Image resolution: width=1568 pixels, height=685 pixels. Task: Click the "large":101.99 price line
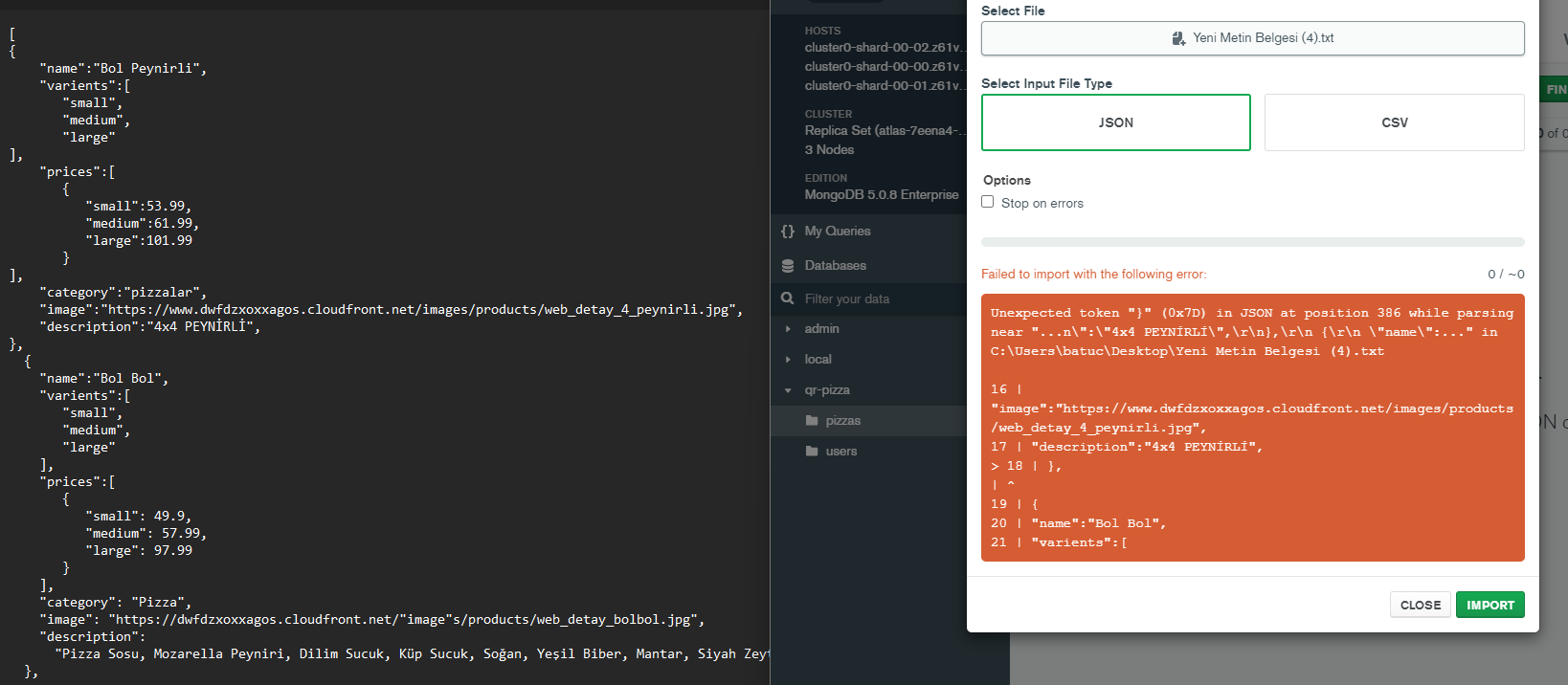coord(139,240)
